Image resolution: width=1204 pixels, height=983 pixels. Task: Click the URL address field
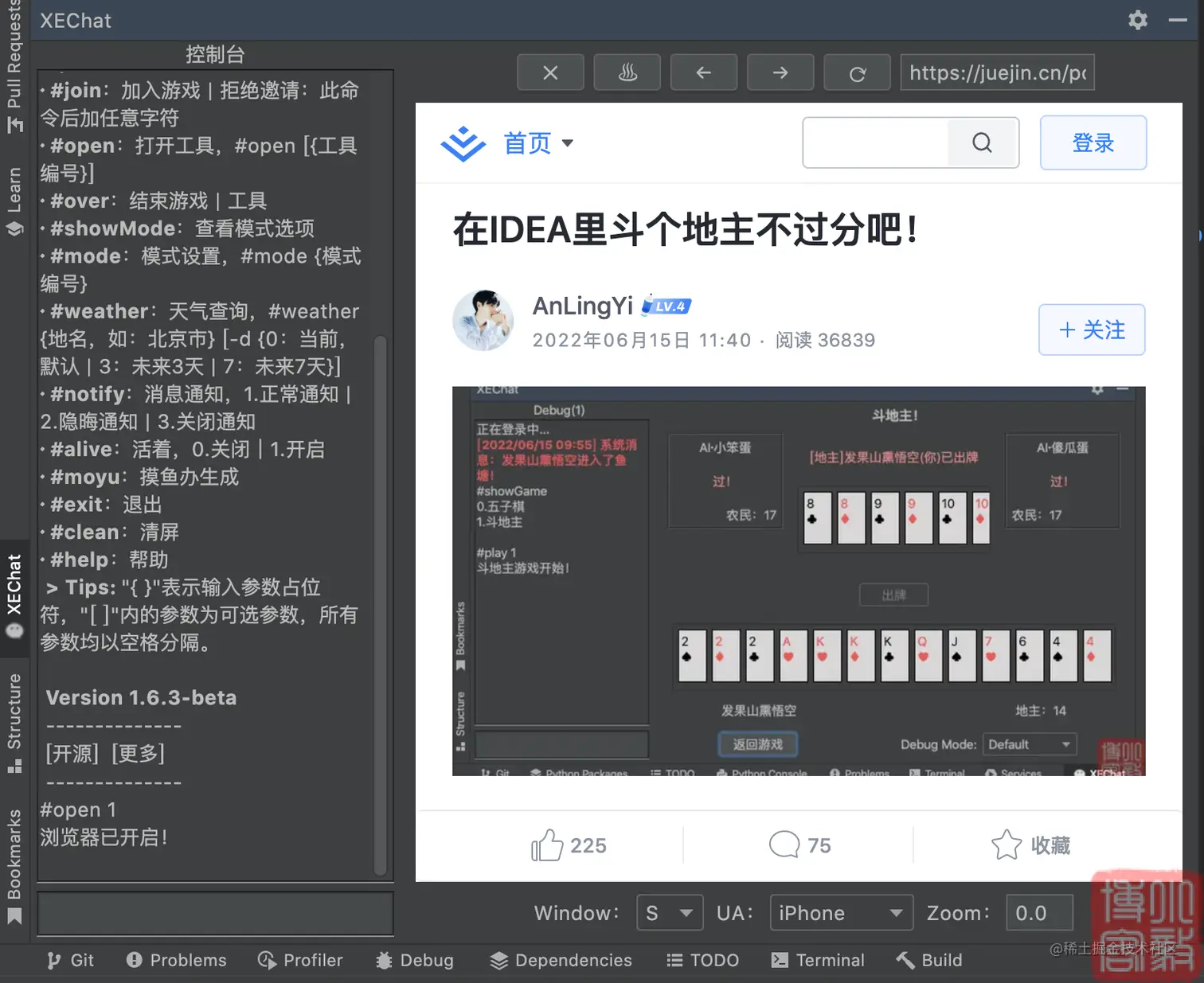(x=998, y=72)
